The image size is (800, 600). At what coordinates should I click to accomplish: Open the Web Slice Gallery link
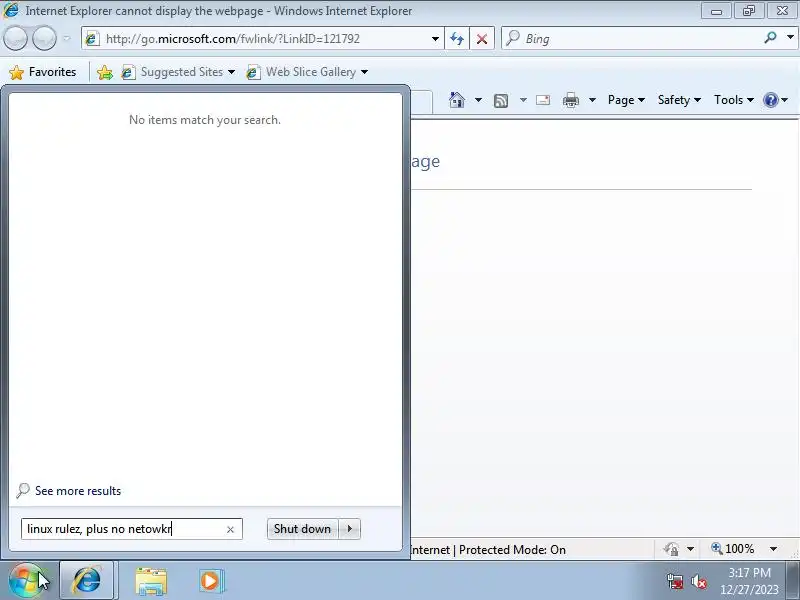[307, 72]
